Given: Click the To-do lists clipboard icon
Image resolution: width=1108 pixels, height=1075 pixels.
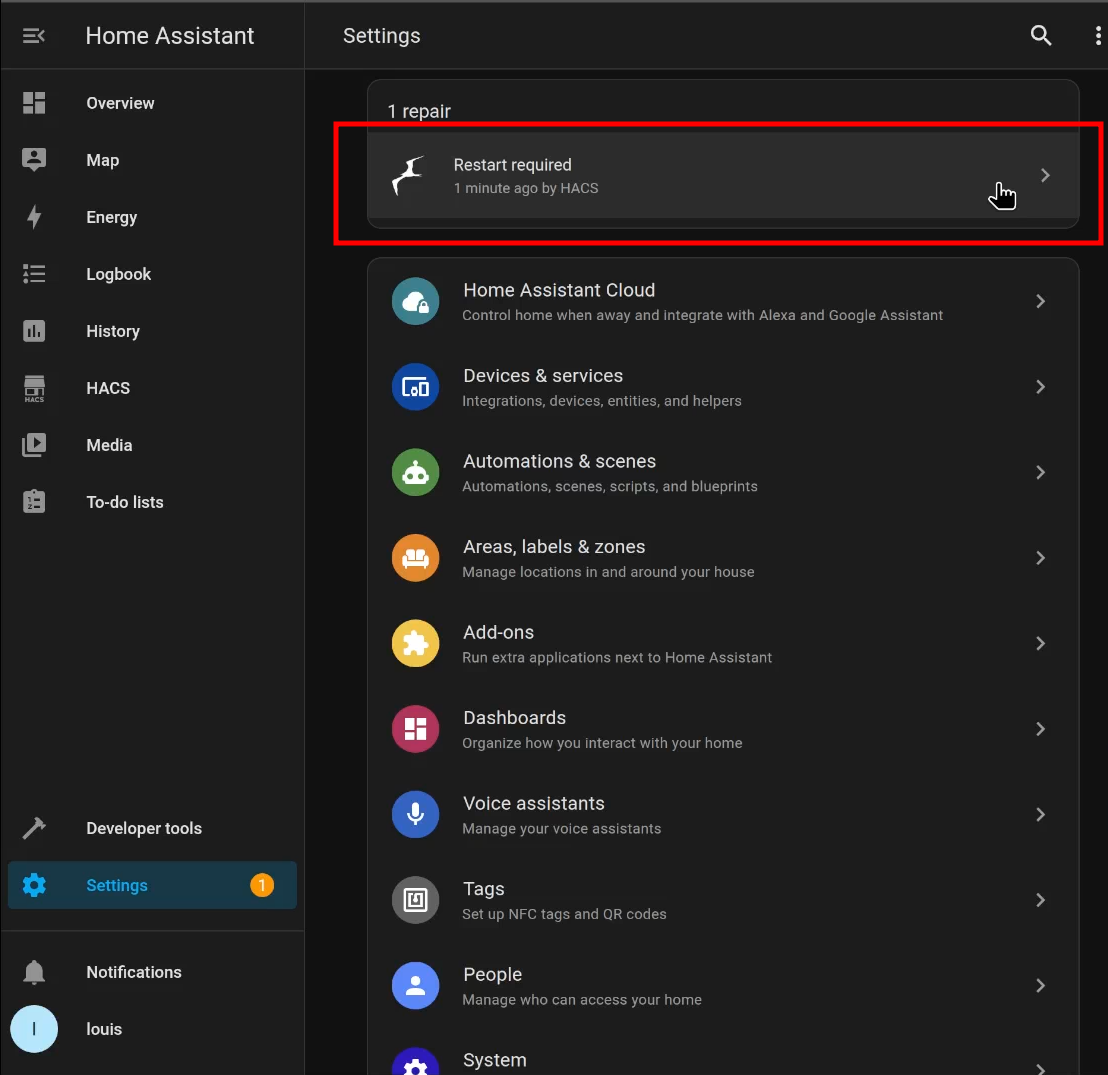Looking at the screenshot, I should [34, 502].
